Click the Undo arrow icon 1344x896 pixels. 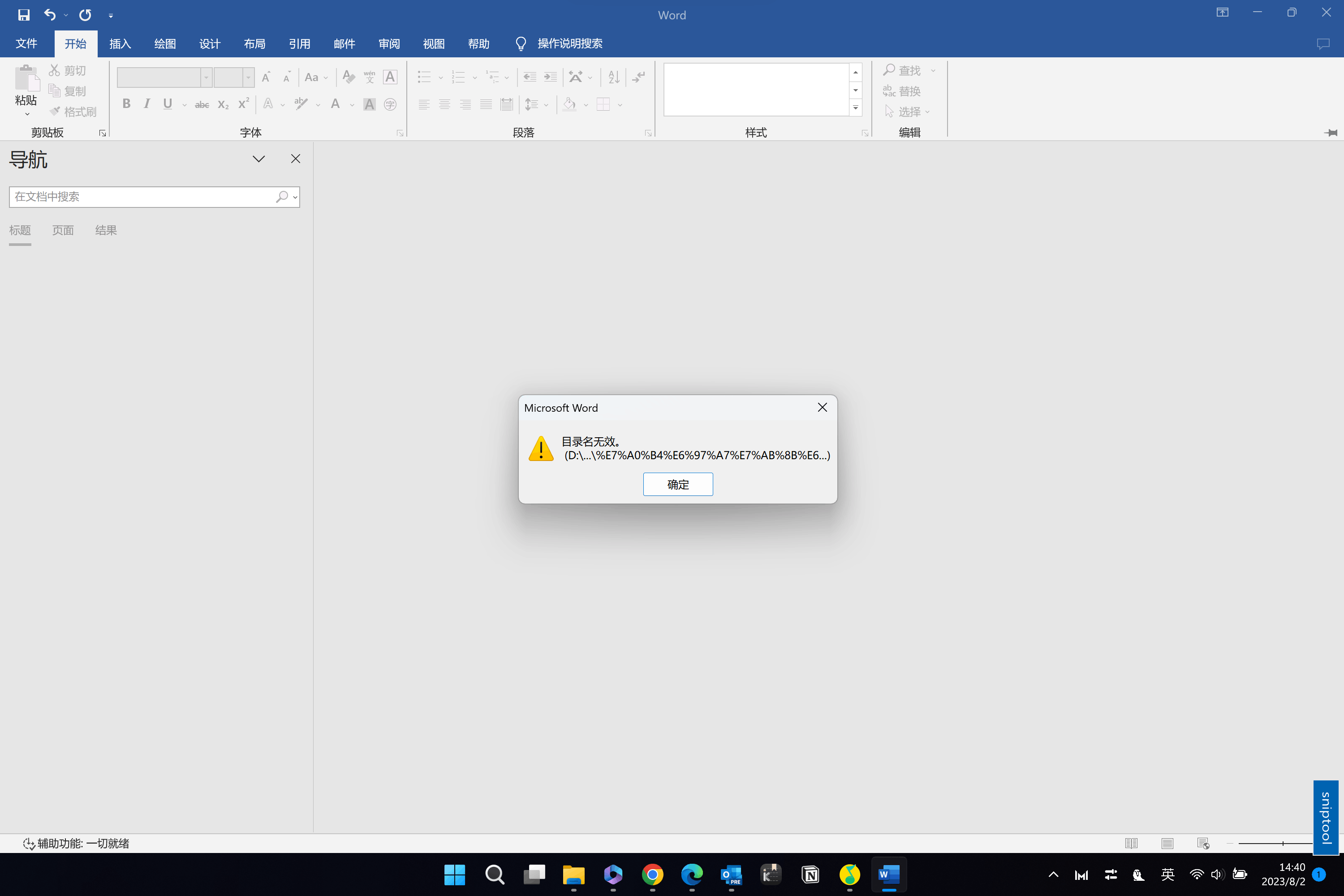click(50, 15)
